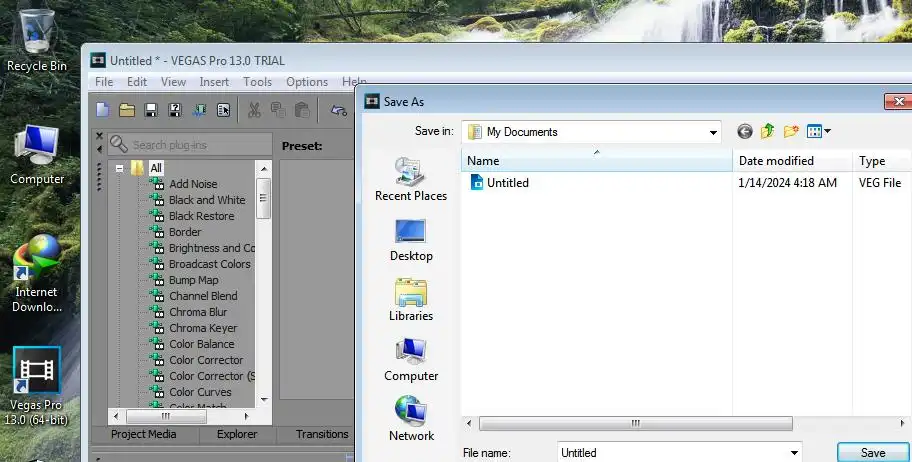Click the Recycle Bin desktop icon
The height and width of the screenshot is (462, 912).
(x=37, y=41)
